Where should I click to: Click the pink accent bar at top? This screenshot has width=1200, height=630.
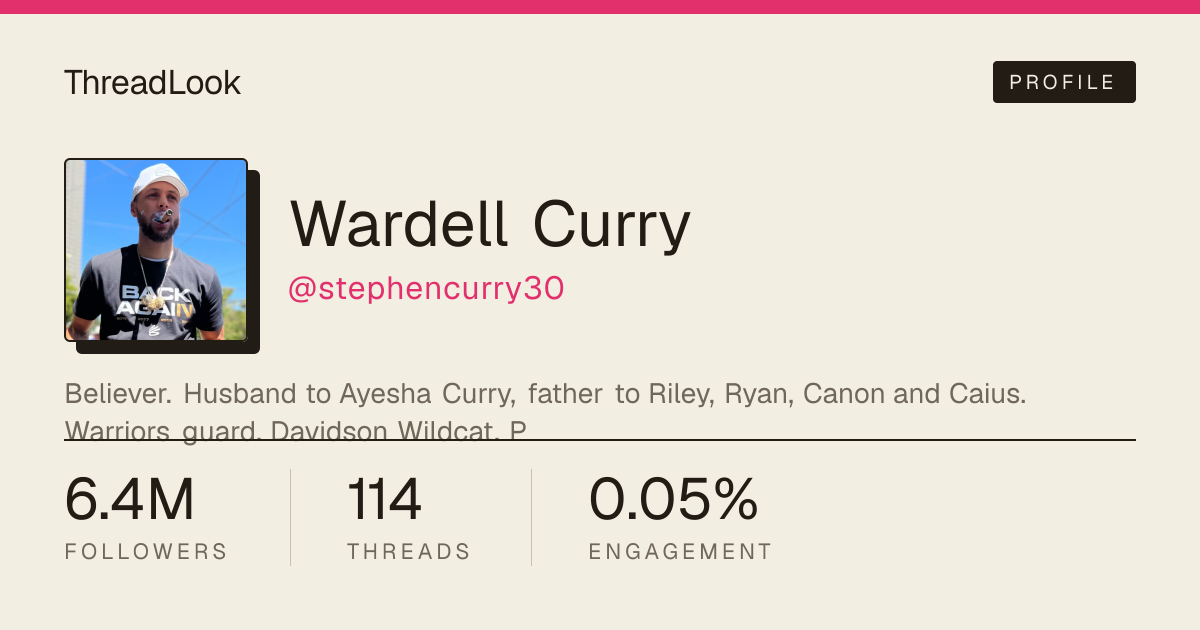600,7
